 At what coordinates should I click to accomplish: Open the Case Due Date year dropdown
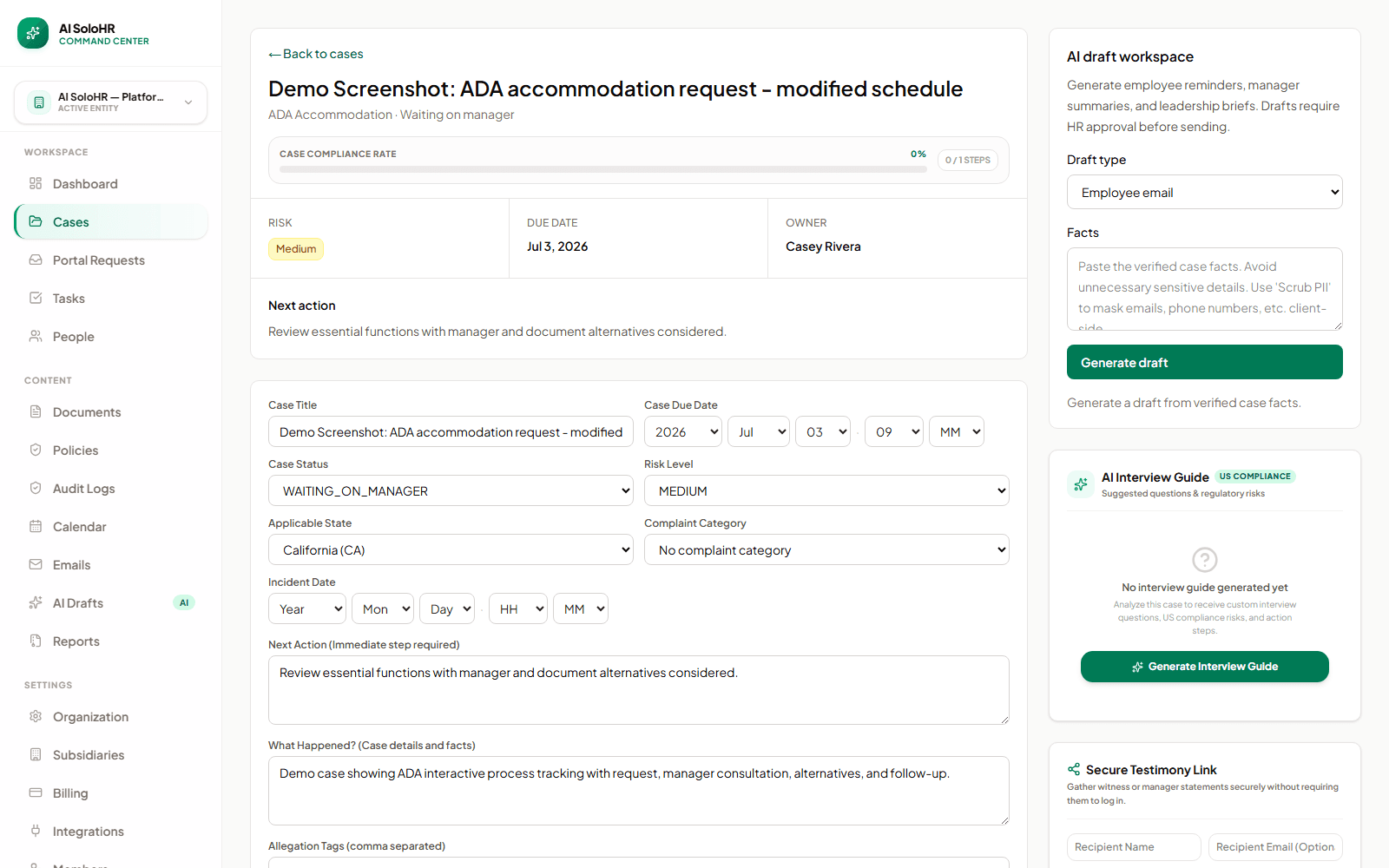tap(683, 431)
